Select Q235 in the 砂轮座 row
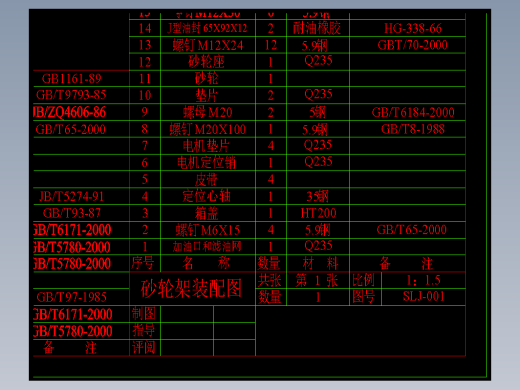 (x=318, y=60)
